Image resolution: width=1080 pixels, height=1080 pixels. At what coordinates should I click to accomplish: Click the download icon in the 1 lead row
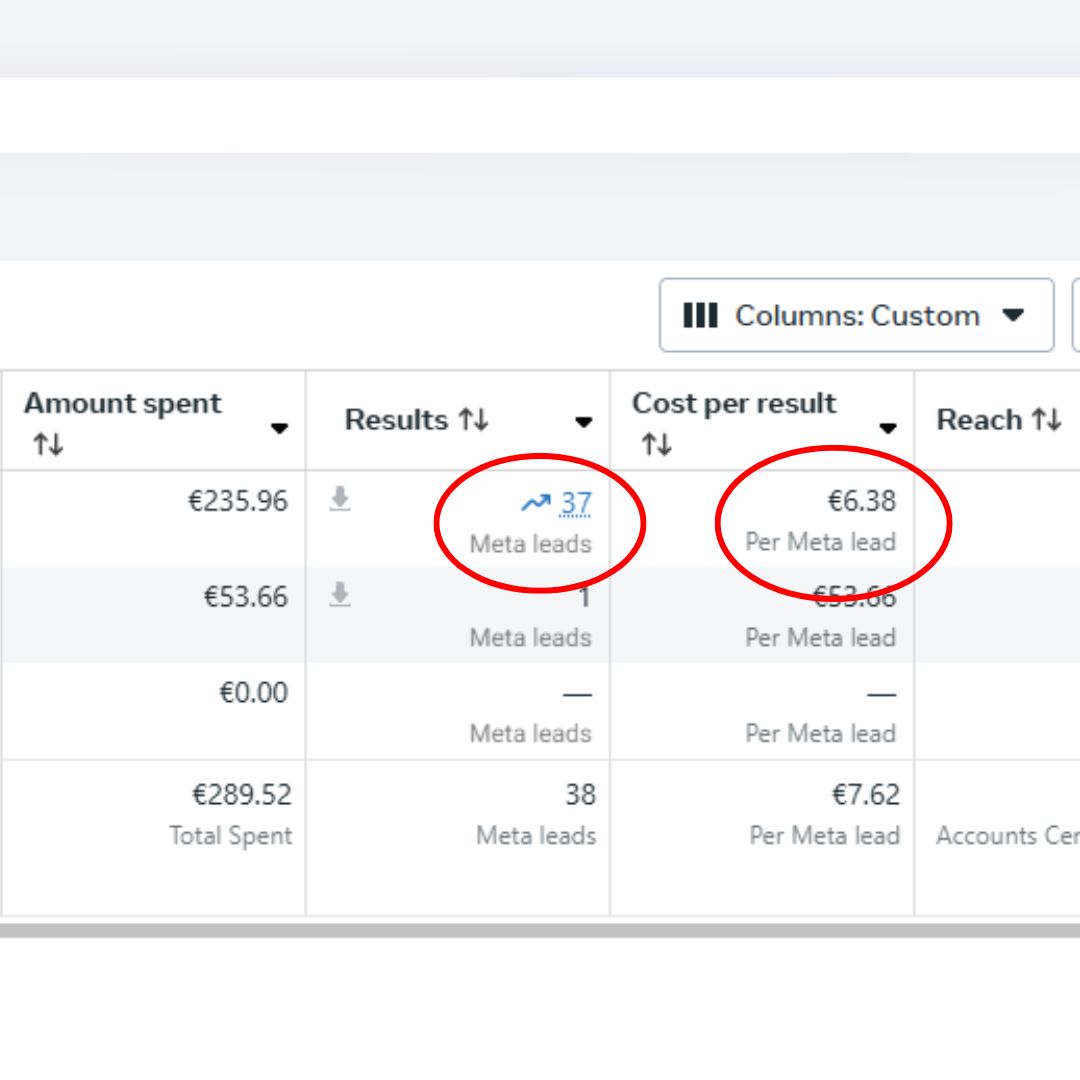[x=340, y=596]
